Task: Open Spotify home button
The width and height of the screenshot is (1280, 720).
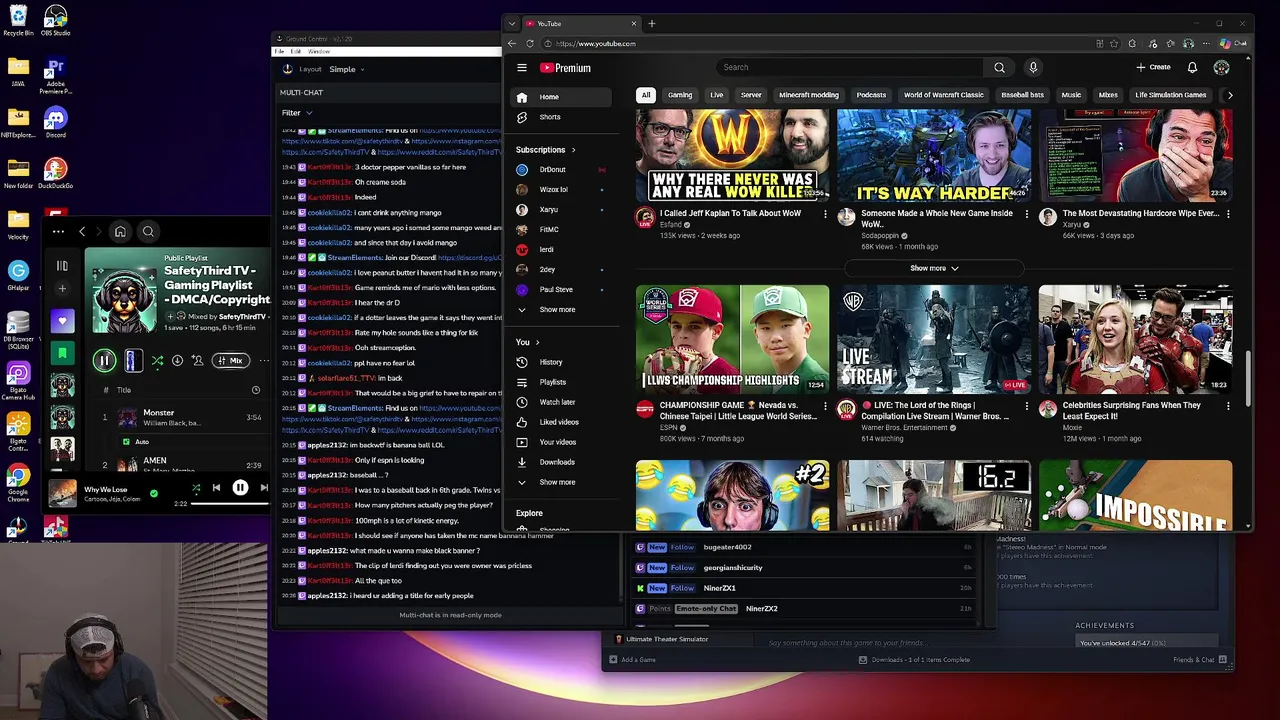Action: (x=120, y=232)
